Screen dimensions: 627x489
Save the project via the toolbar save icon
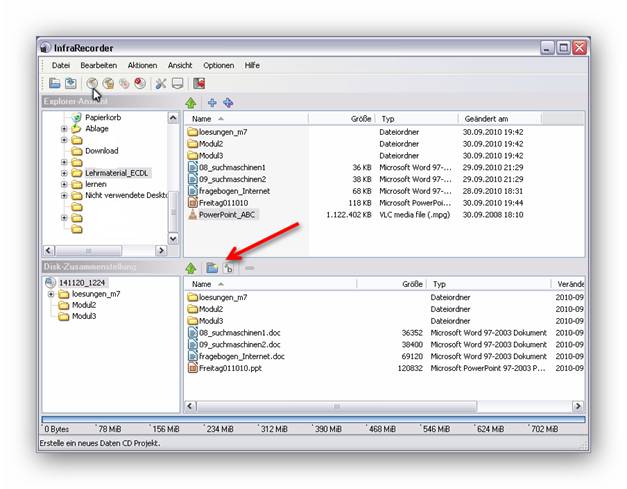pyautogui.click(x=71, y=83)
